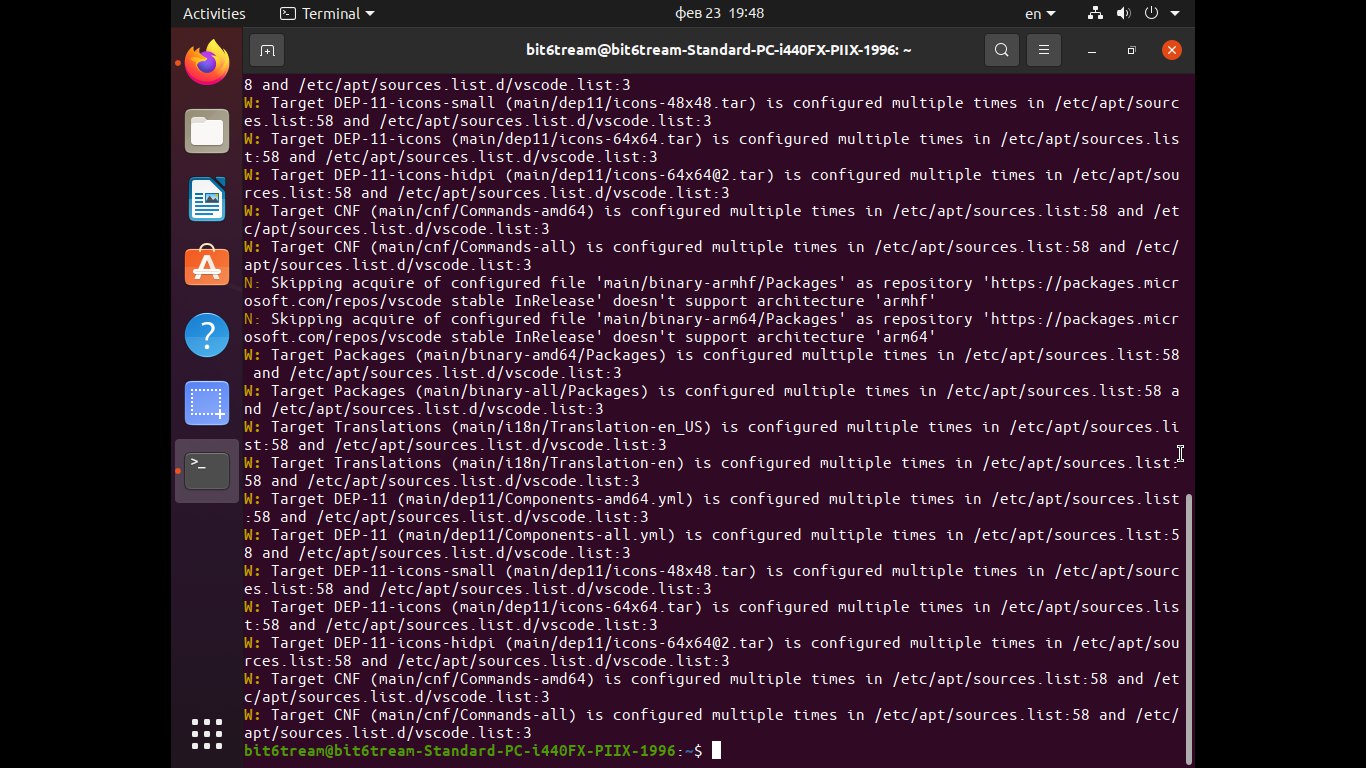
Task: Select the Terminal icon in dock
Action: pos(207,471)
